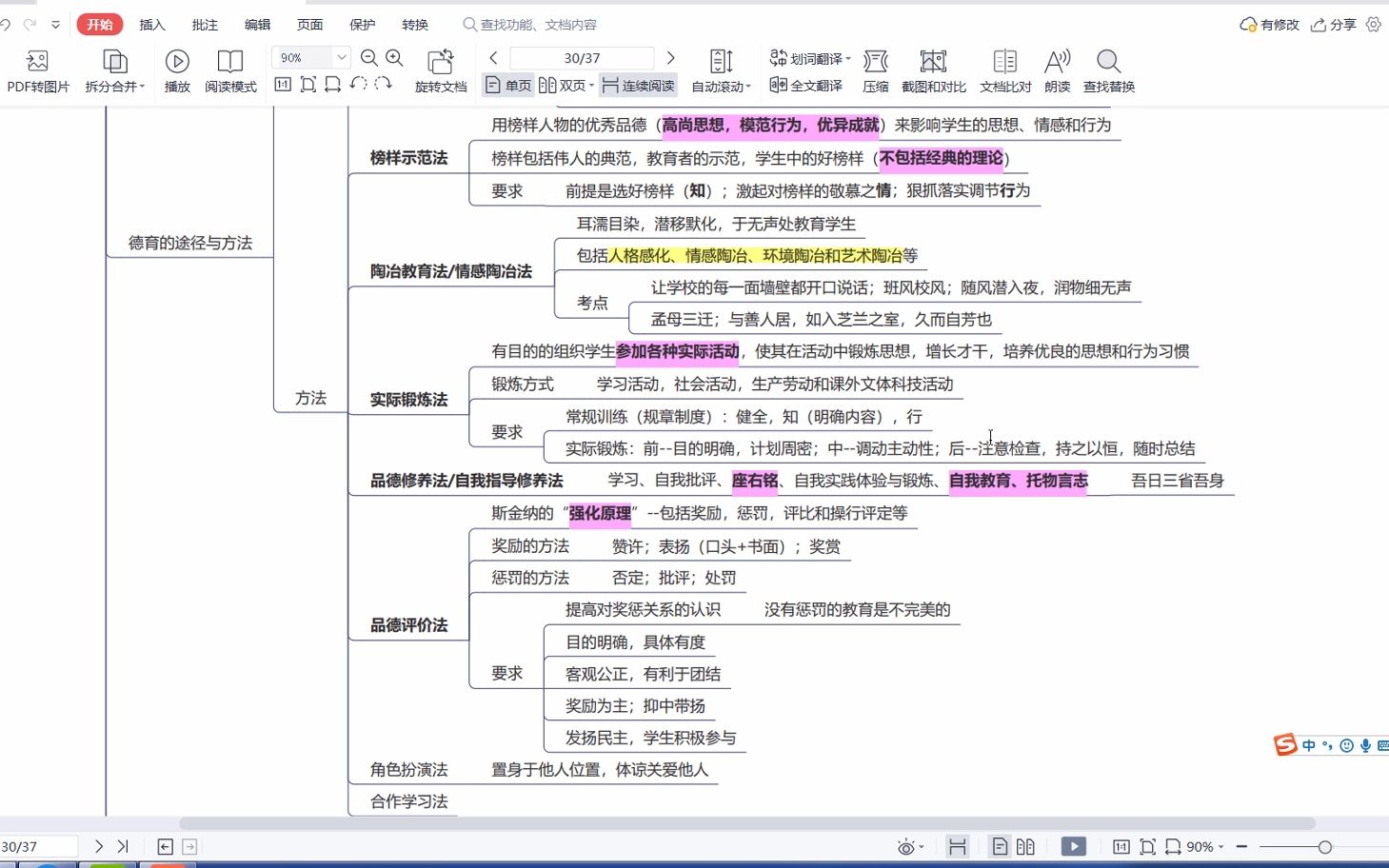Click the status bar play slideshow button

pos(1074,846)
